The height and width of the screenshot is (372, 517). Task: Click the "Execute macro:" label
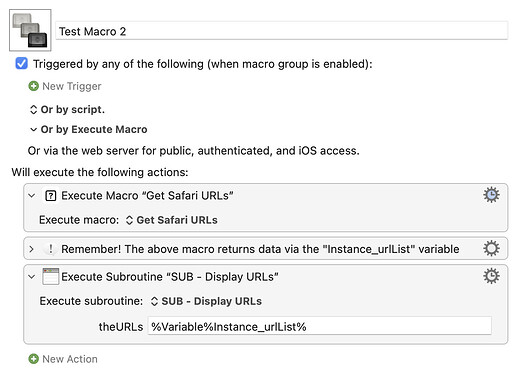coord(79,220)
